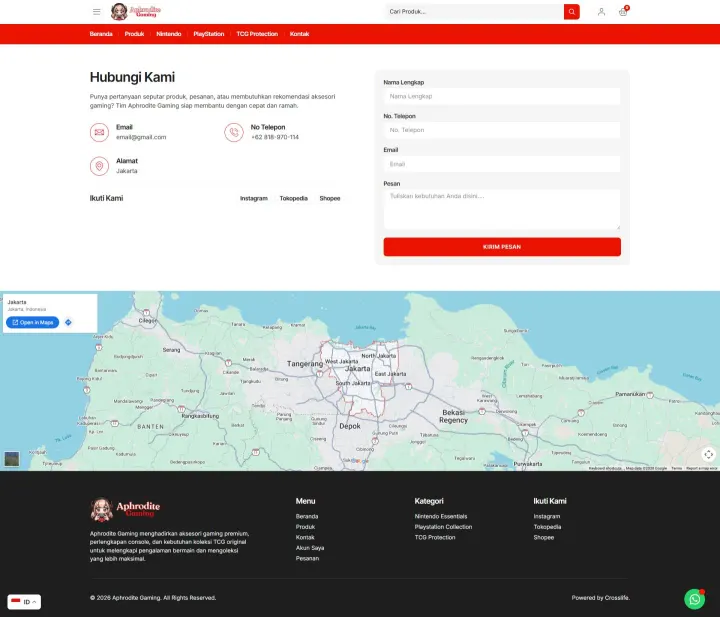Viewport: 720px width, 617px height.
Task: Open the hamburger menu icon
Action: pos(96,12)
